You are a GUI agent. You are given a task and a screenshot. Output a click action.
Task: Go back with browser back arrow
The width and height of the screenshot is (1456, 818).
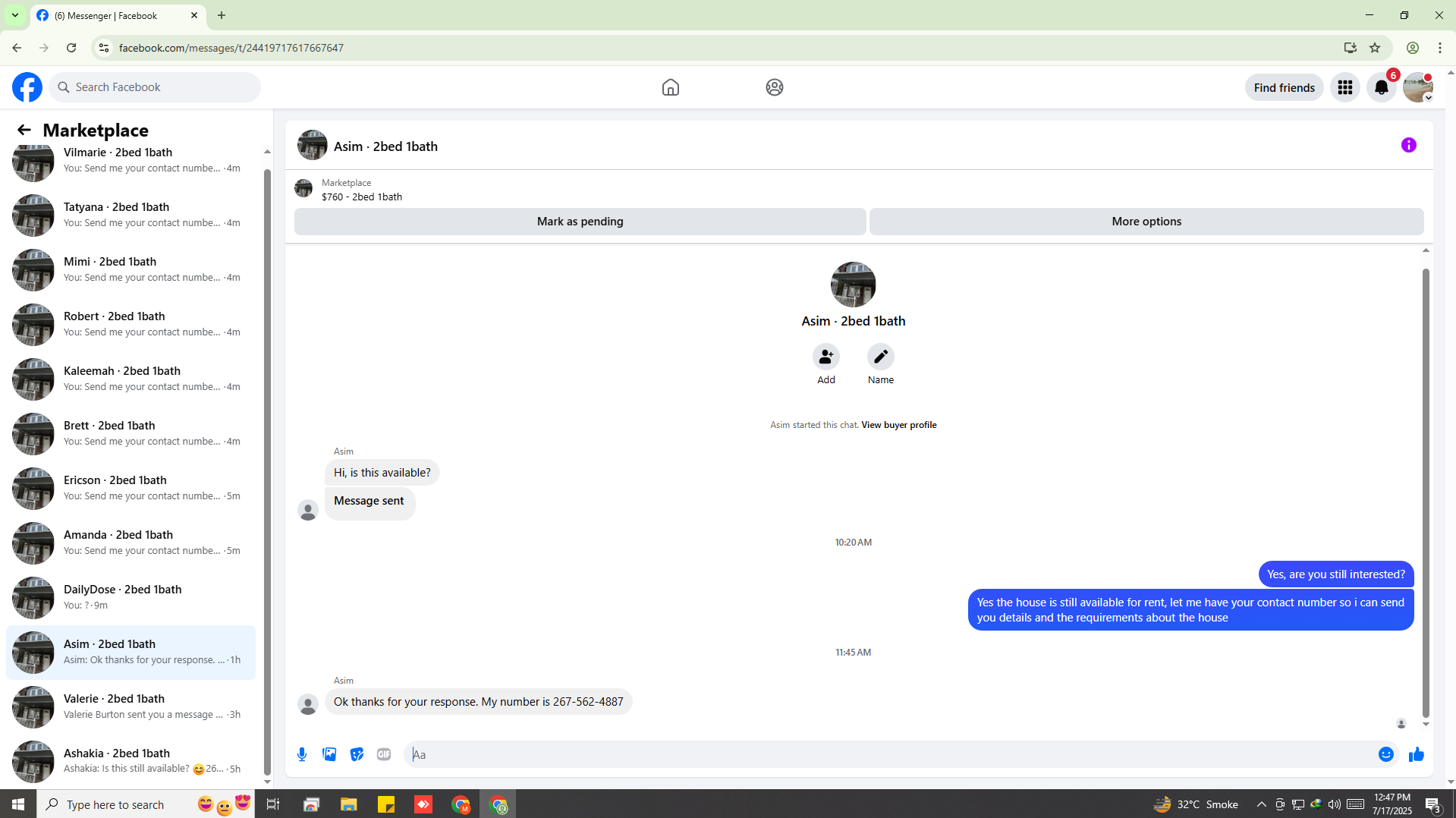coord(17,48)
